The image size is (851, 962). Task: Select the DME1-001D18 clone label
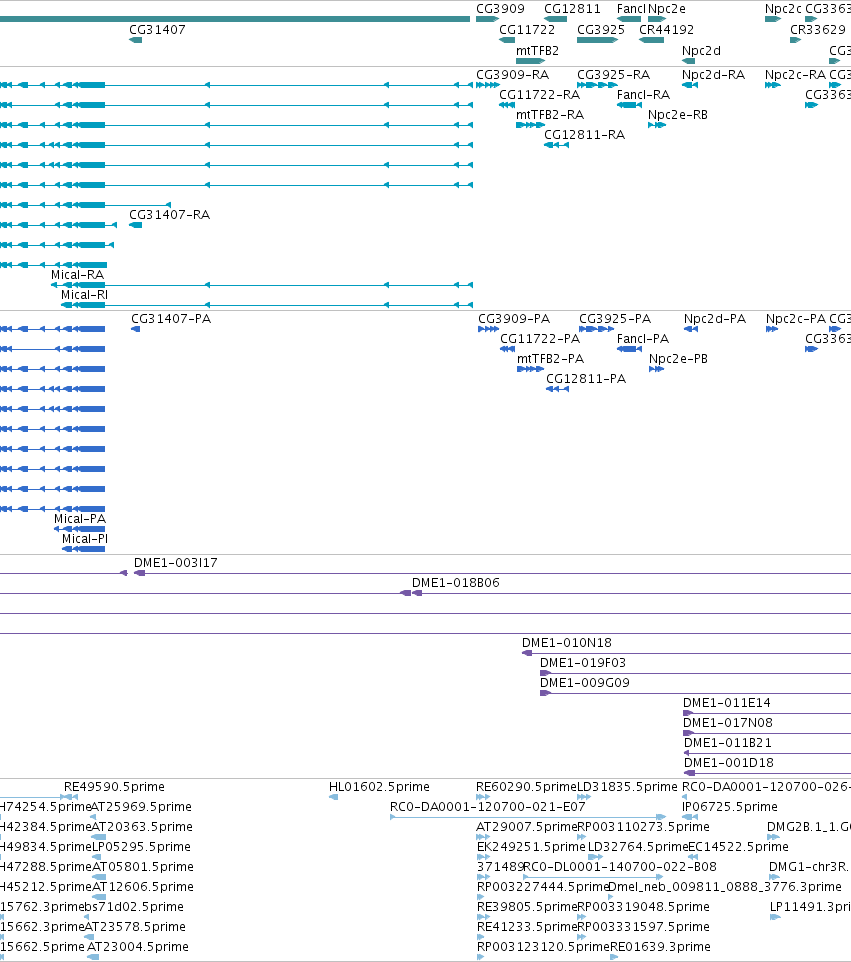point(728,763)
